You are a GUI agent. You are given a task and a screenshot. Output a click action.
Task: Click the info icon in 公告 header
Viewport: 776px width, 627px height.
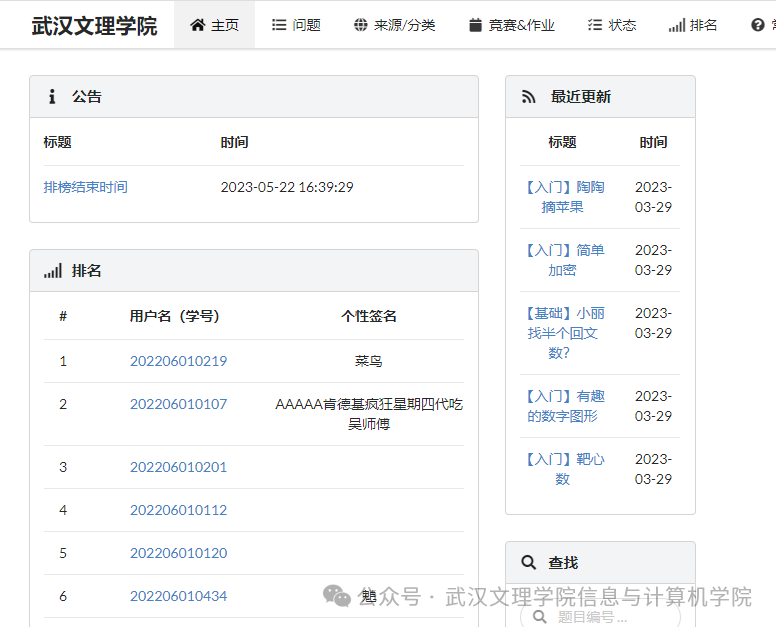point(52,97)
